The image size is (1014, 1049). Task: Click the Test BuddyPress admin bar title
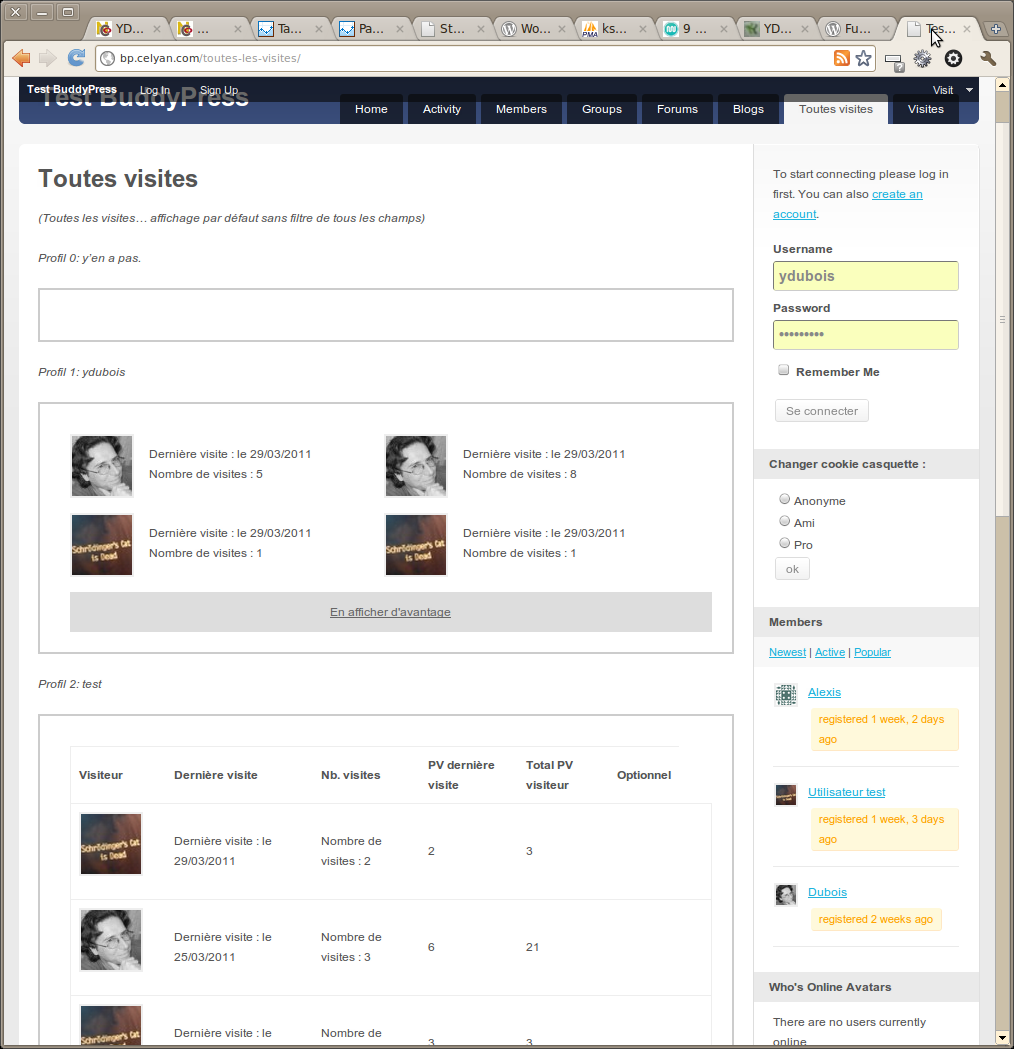click(72, 90)
